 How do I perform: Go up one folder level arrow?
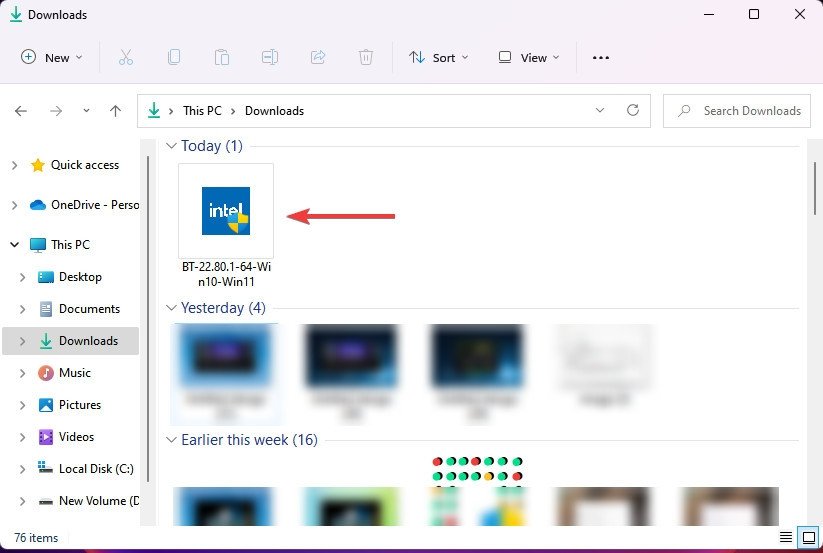coord(116,111)
